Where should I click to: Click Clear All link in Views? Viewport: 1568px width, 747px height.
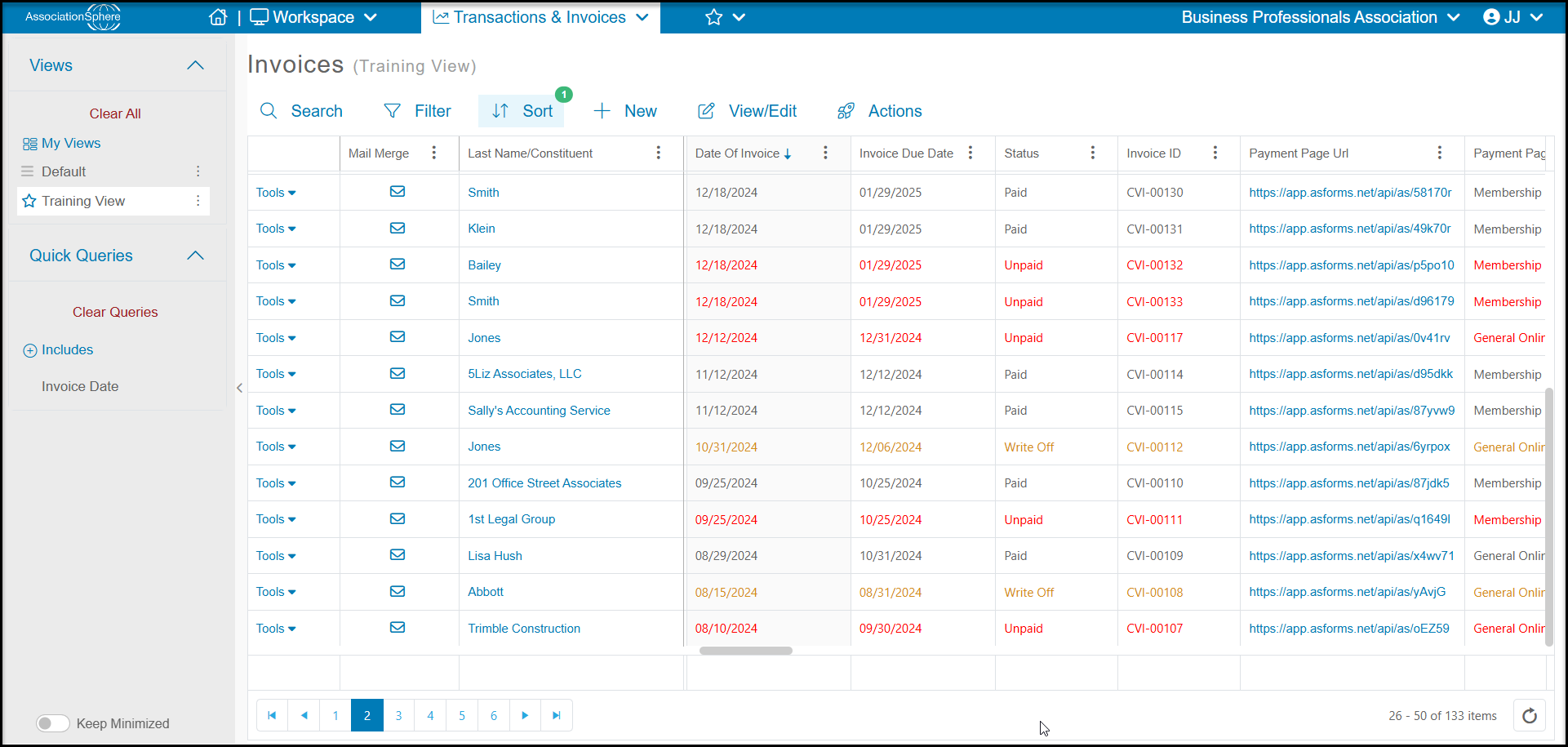tap(115, 113)
